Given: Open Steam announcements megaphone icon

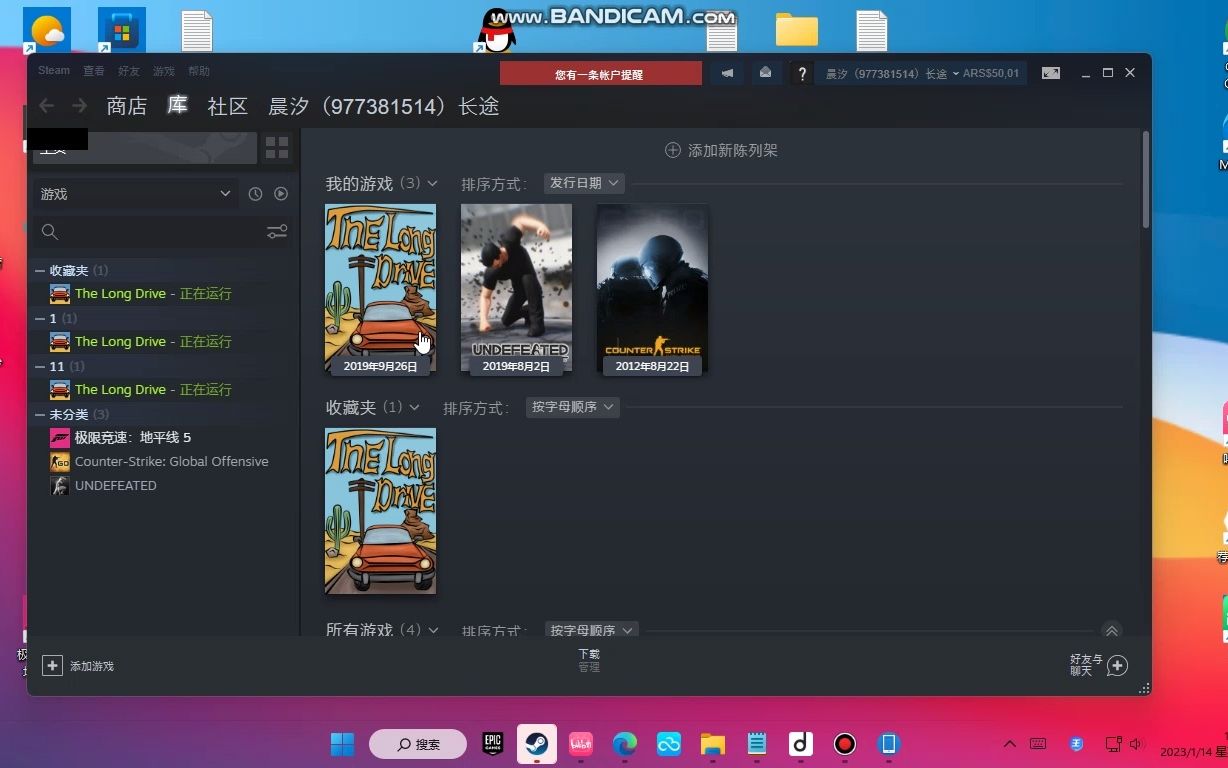Looking at the screenshot, I should click(x=727, y=72).
